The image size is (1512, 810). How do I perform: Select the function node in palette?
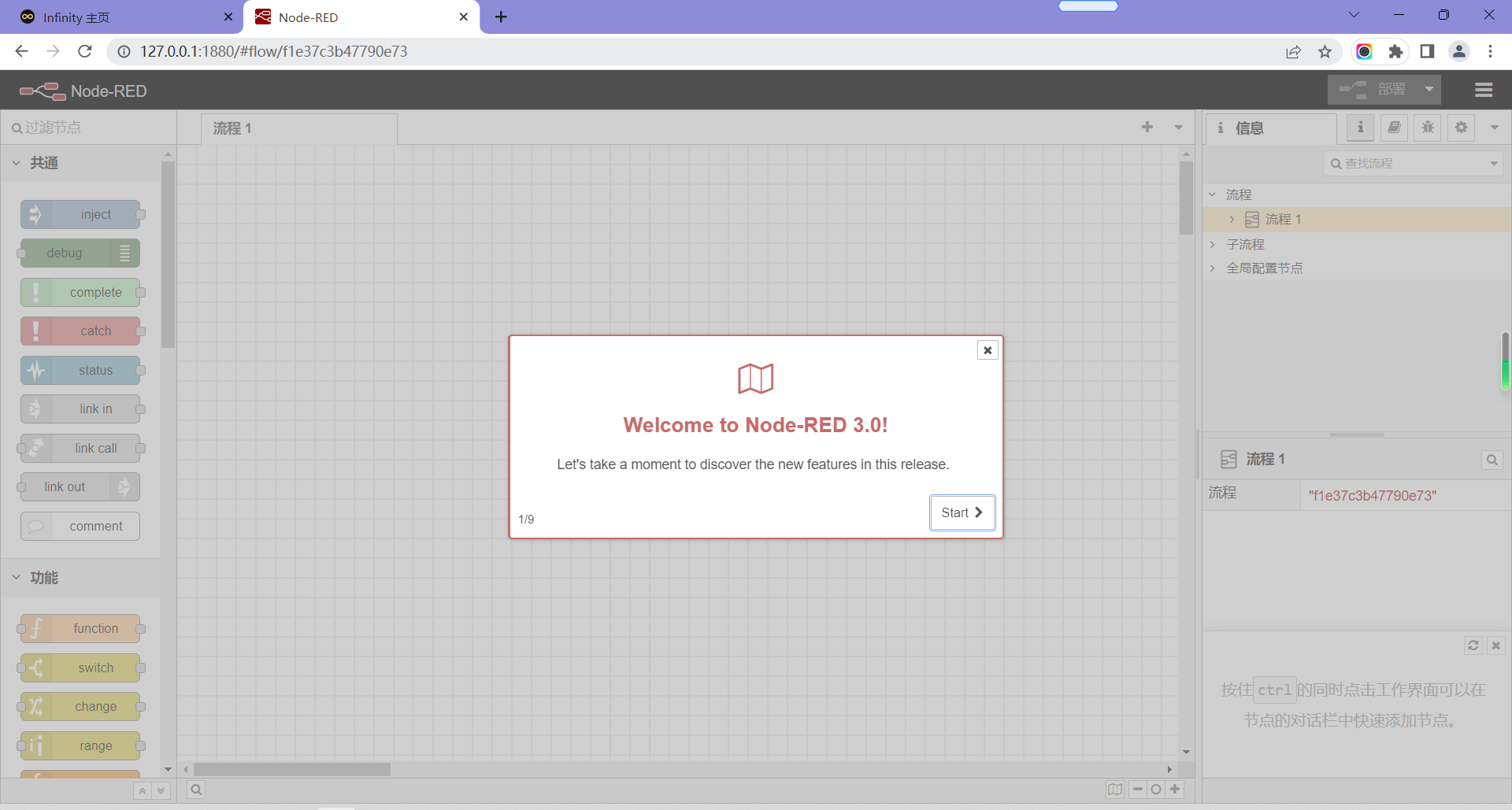(80, 629)
